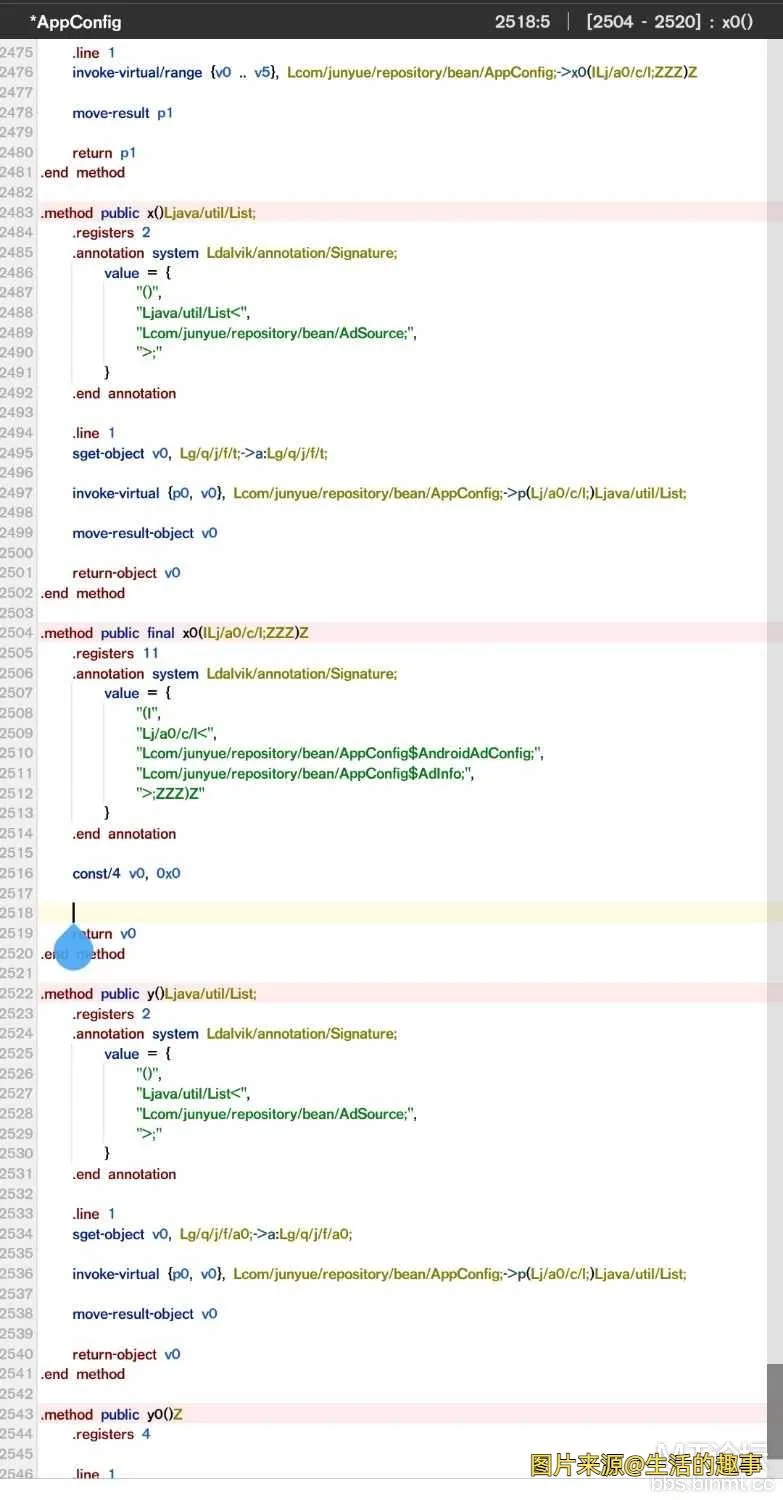Click line number 2522 in the gutter
Viewport: 783px width, 1500px height.
point(17,994)
